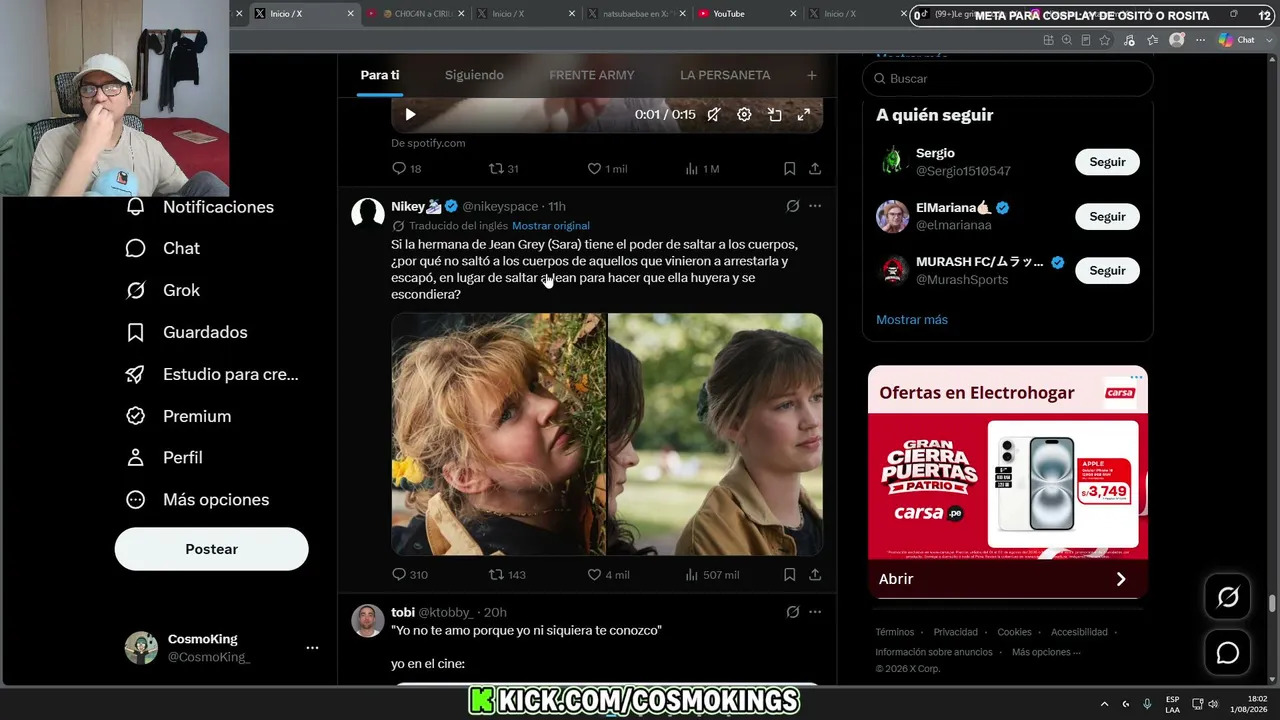1280x720 pixels.
Task: Ask Grok about tobi's post
Action: [793, 612]
